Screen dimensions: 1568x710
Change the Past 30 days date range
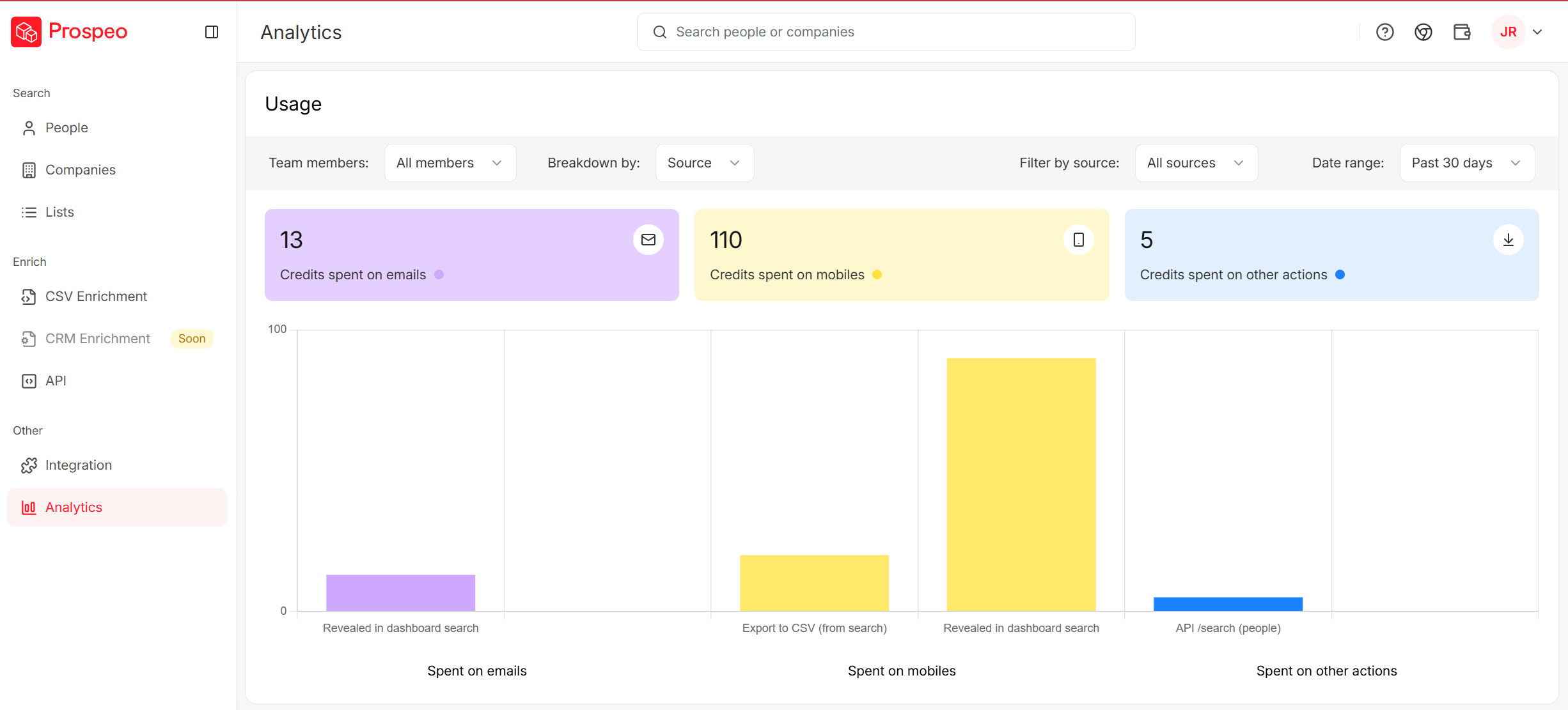coord(1466,163)
